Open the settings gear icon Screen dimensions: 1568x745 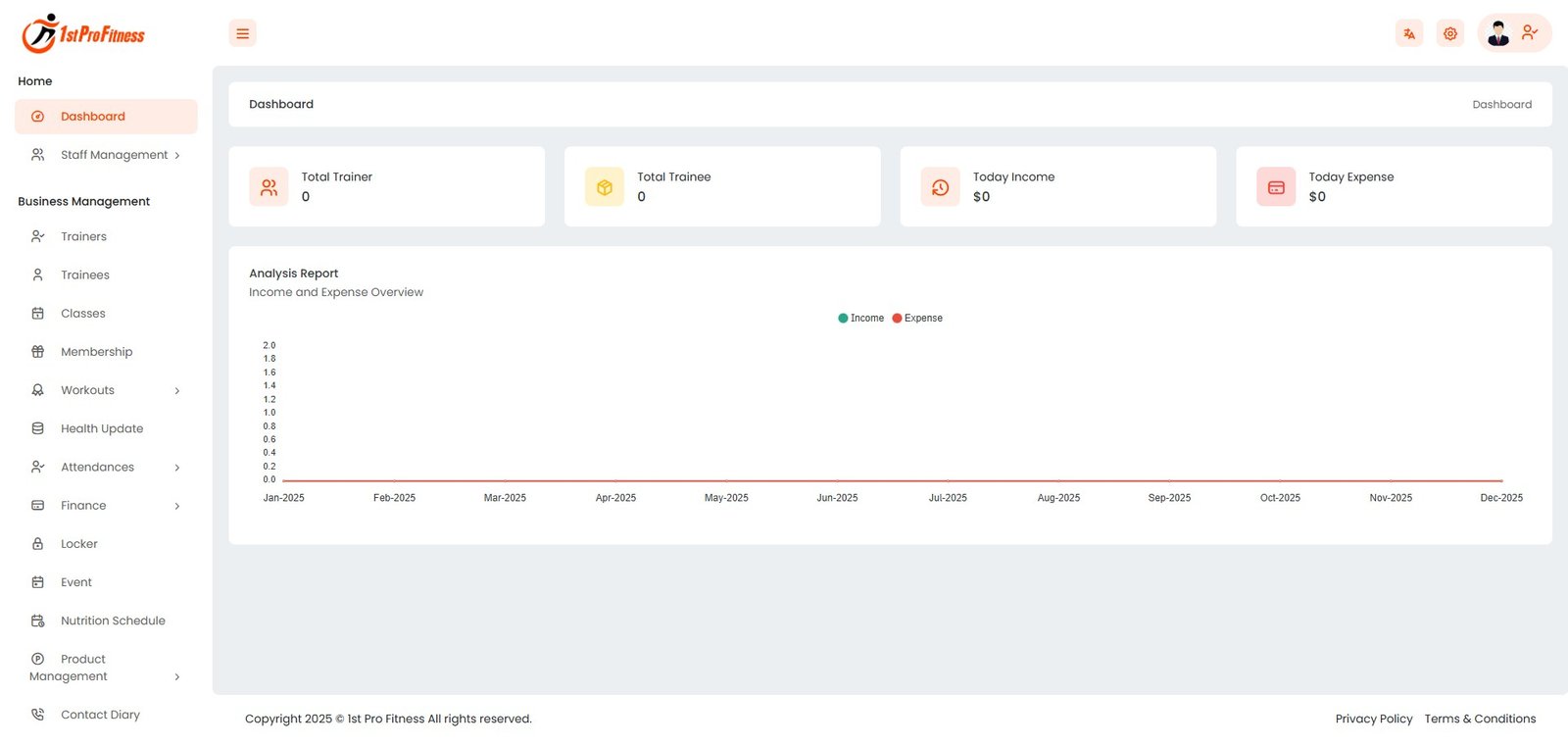[1449, 33]
